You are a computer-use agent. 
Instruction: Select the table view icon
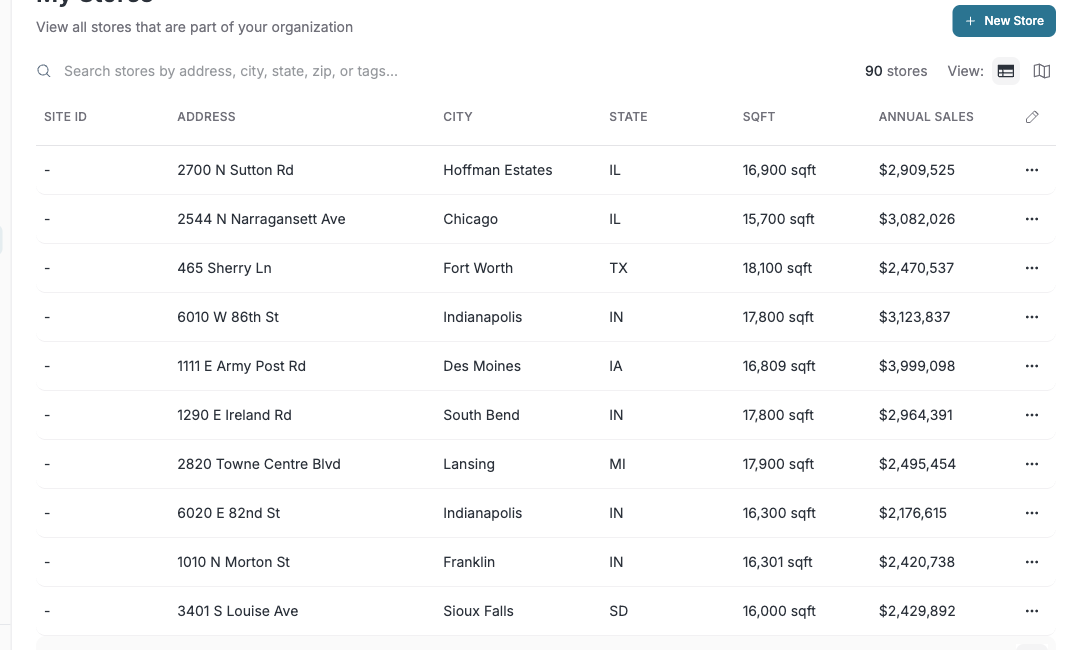click(x=1006, y=71)
